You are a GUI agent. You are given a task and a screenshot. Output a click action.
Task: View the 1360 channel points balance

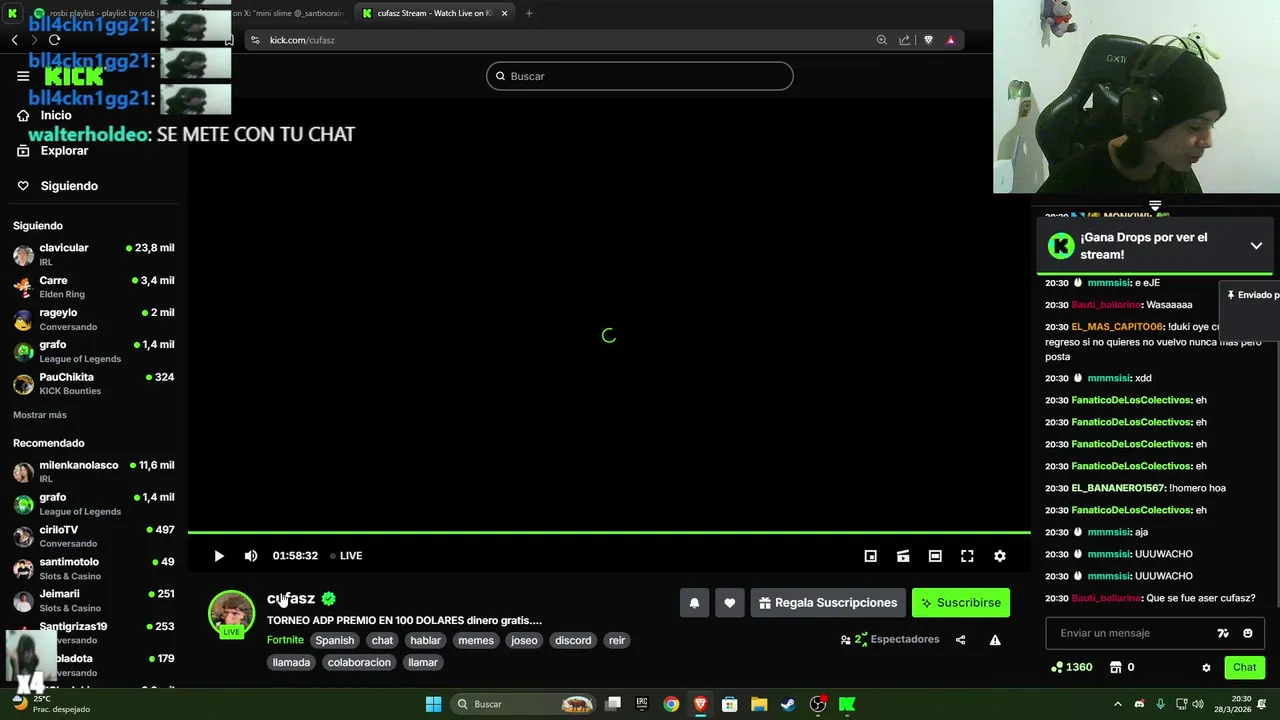coord(1071,667)
